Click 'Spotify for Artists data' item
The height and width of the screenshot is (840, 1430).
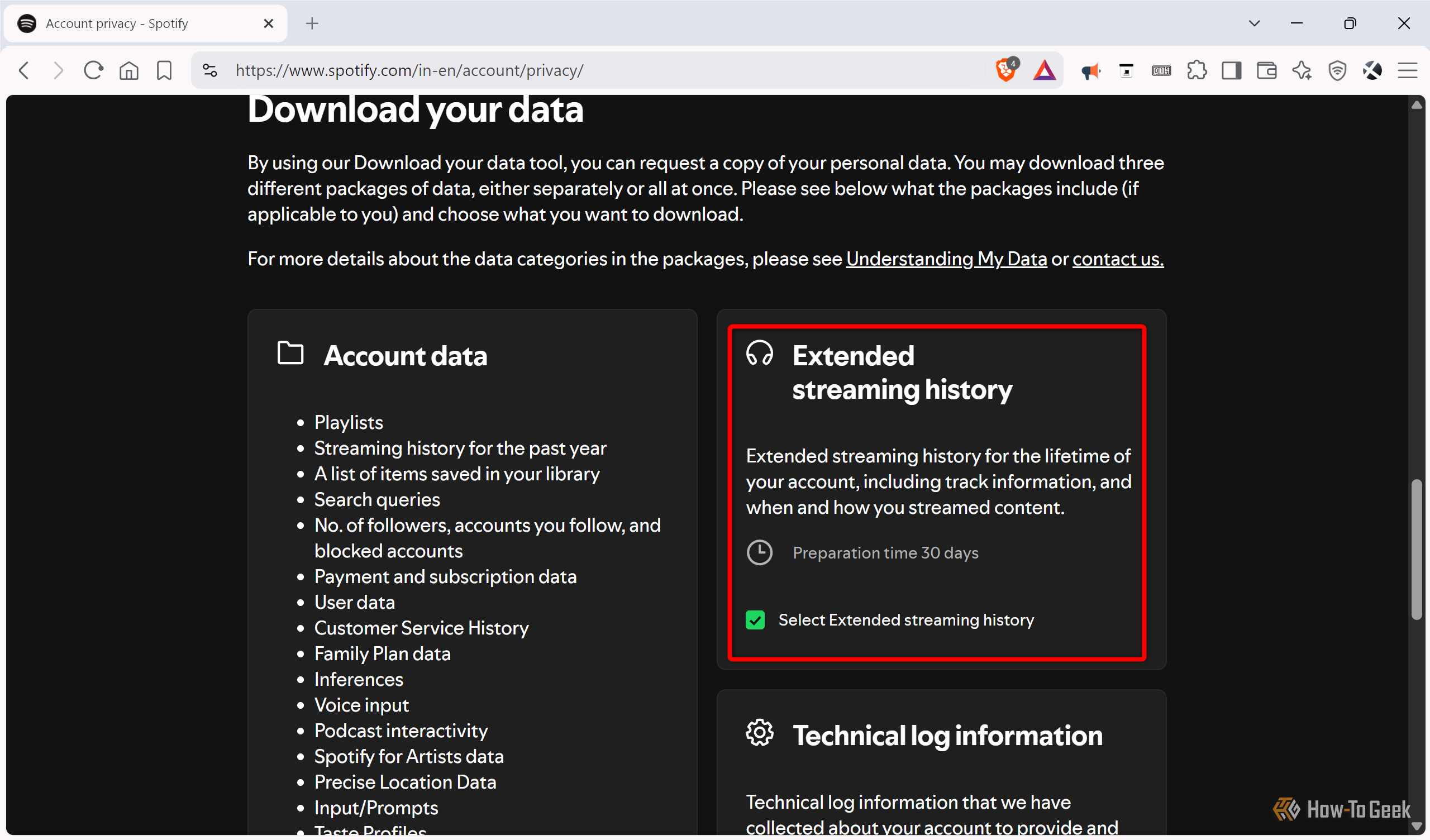408,757
